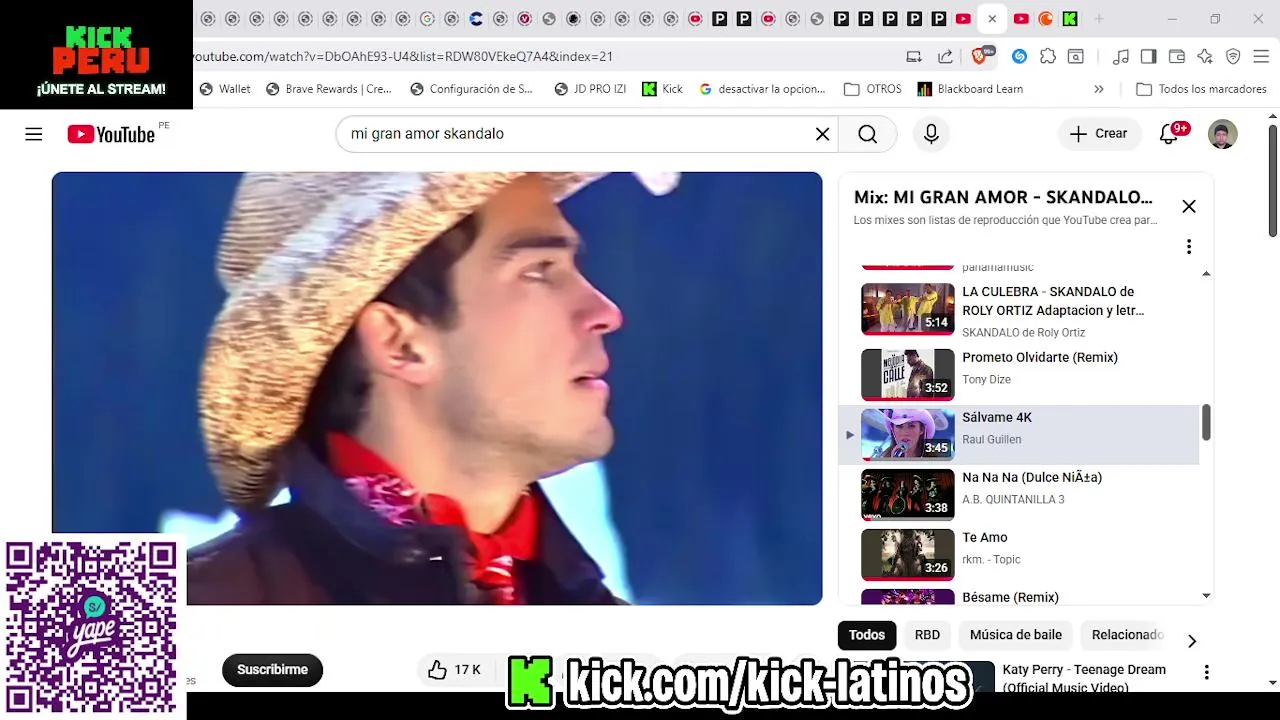1280x720 pixels.
Task: Show more filter chips with the arrow
Action: click(x=1191, y=641)
